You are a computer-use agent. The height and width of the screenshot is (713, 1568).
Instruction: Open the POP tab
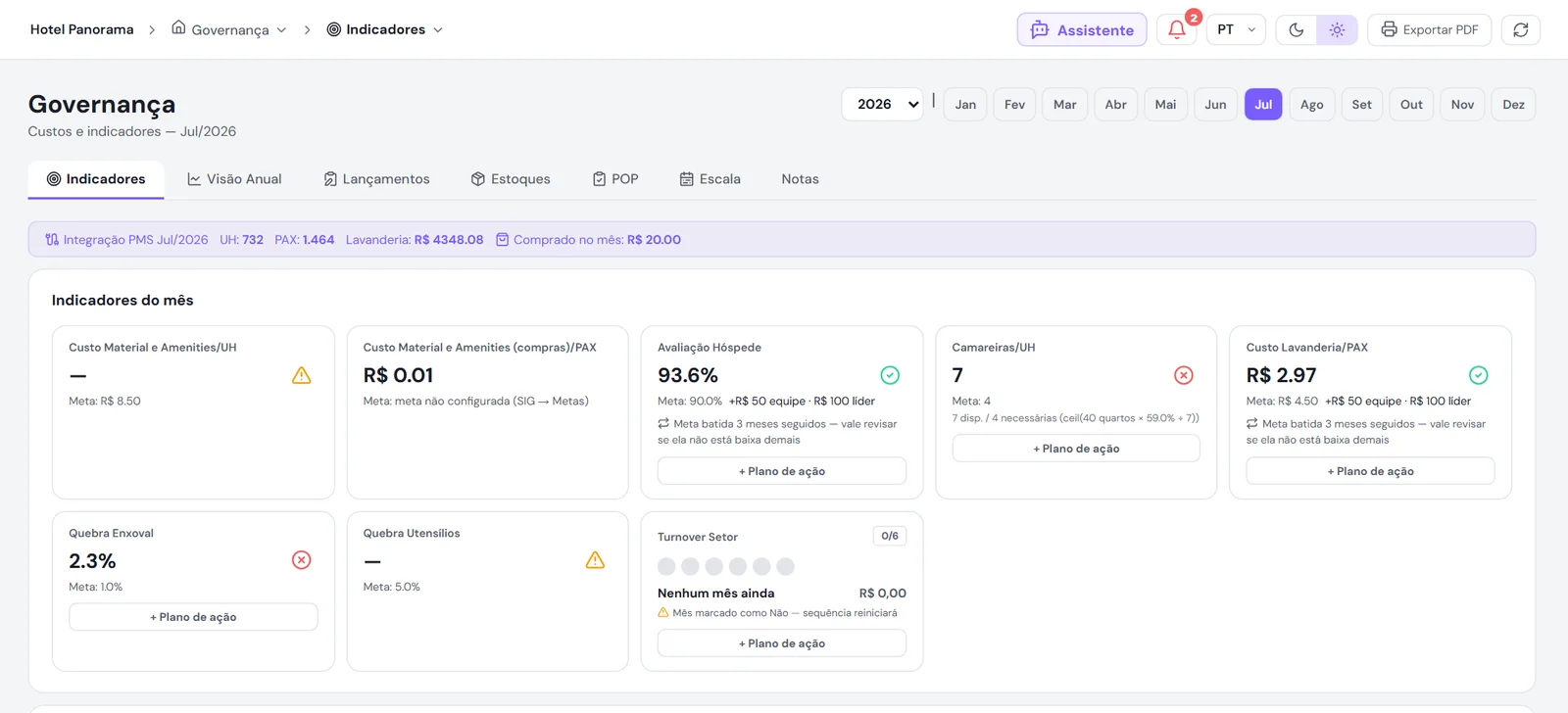615,179
